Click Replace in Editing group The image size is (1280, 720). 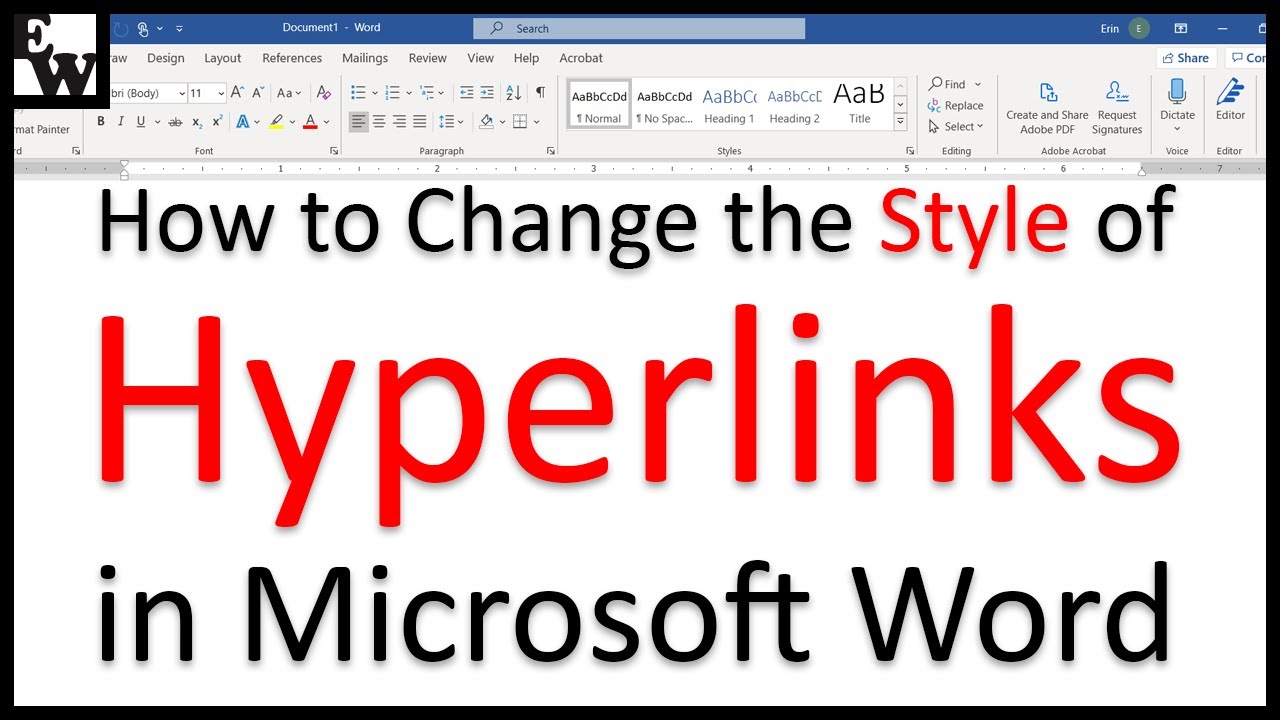956,105
